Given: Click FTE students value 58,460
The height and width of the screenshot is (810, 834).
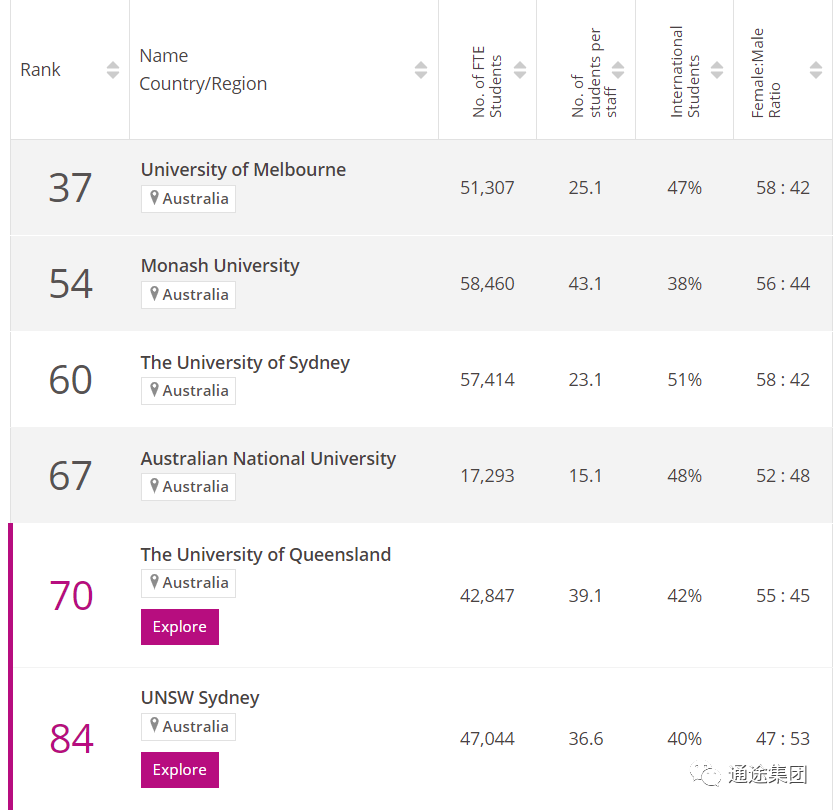Looking at the screenshot, I should point(487,283).
